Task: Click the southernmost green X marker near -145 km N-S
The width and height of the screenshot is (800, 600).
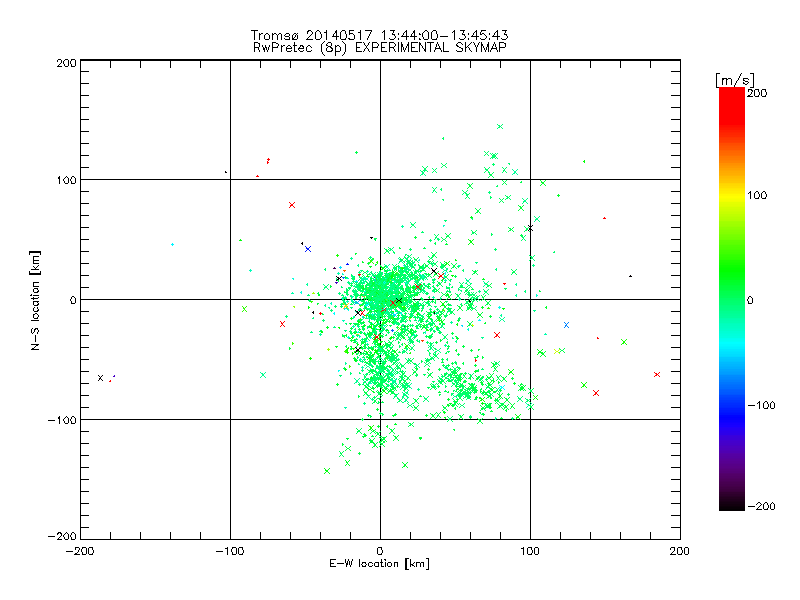Action: pos(327,471)
